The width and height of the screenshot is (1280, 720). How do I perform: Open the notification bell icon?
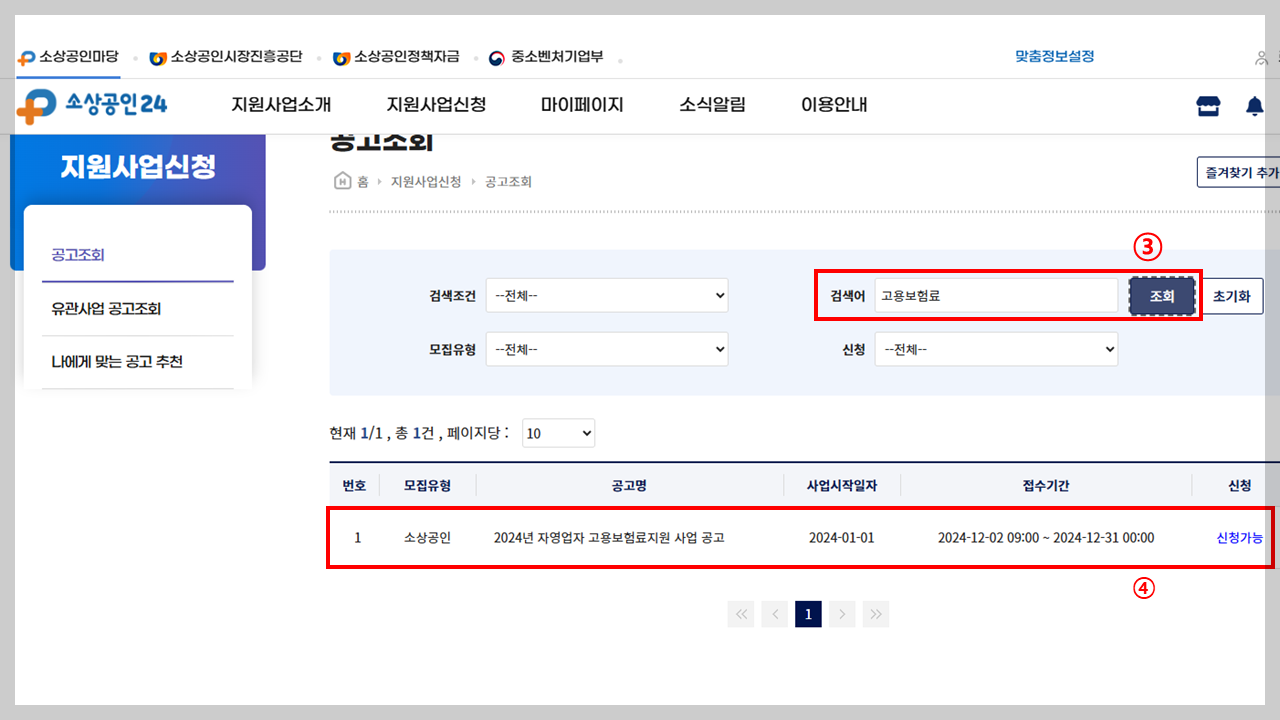coord(1255,105)
